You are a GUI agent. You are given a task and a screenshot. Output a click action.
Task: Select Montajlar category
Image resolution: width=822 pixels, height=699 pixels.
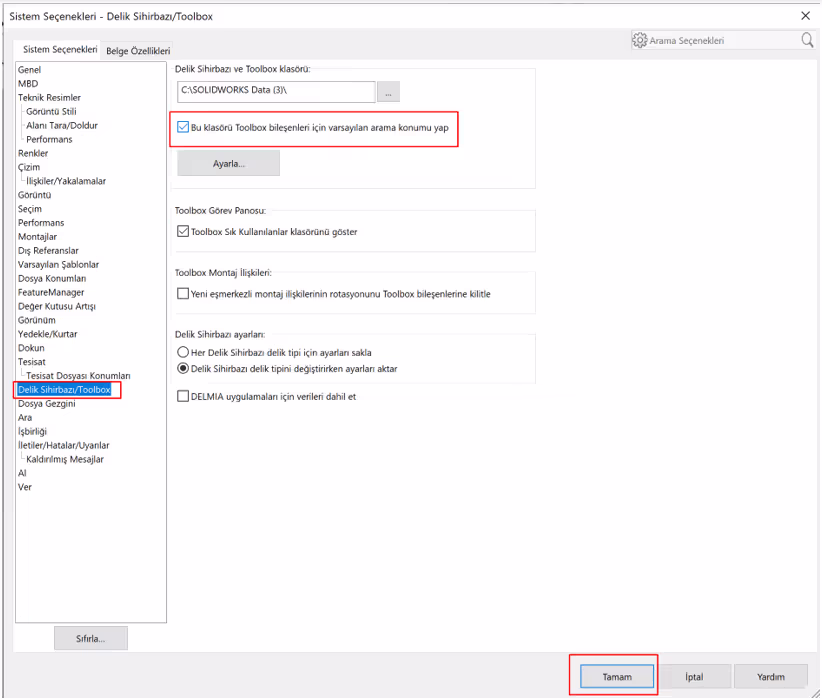pos(37,236)
